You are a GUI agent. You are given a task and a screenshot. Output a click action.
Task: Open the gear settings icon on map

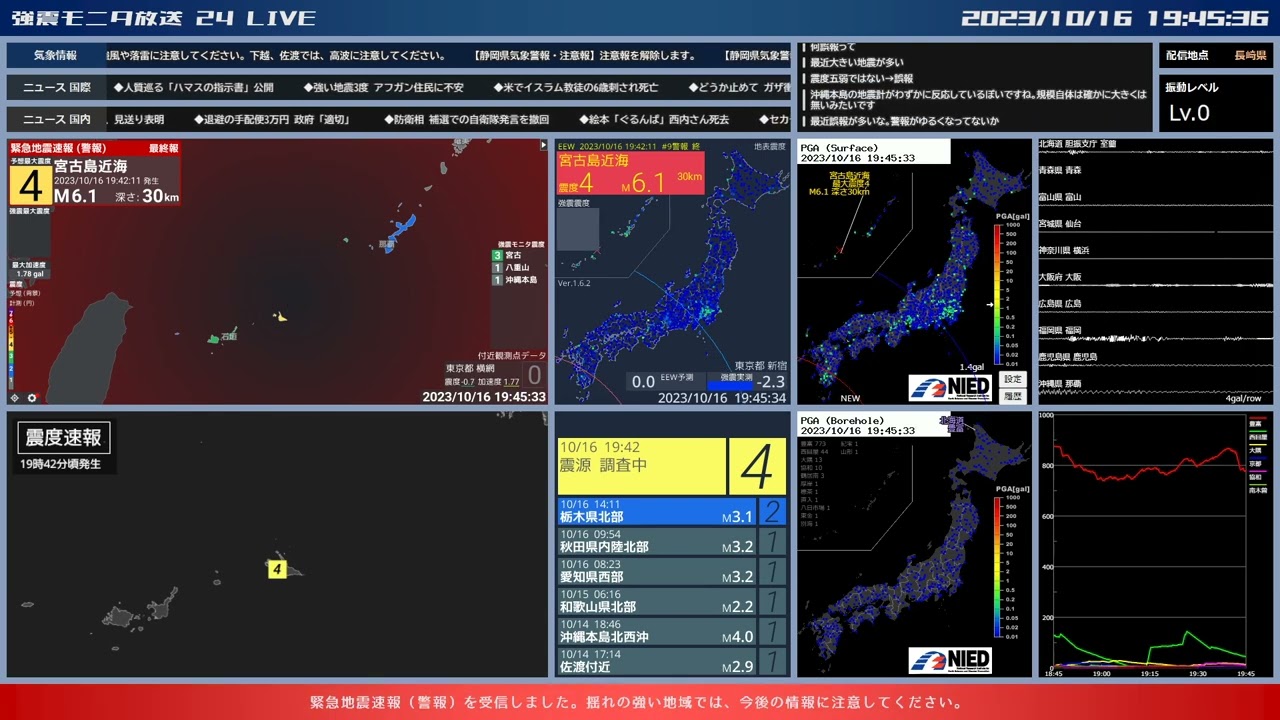(x=31, y=397)
